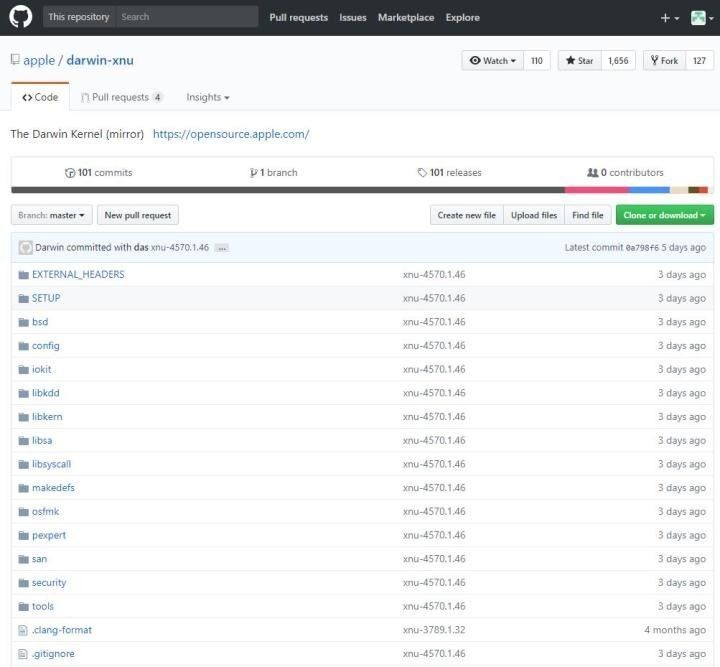Click the tools folder icon
720x667 pixels.
pos(23,607)
